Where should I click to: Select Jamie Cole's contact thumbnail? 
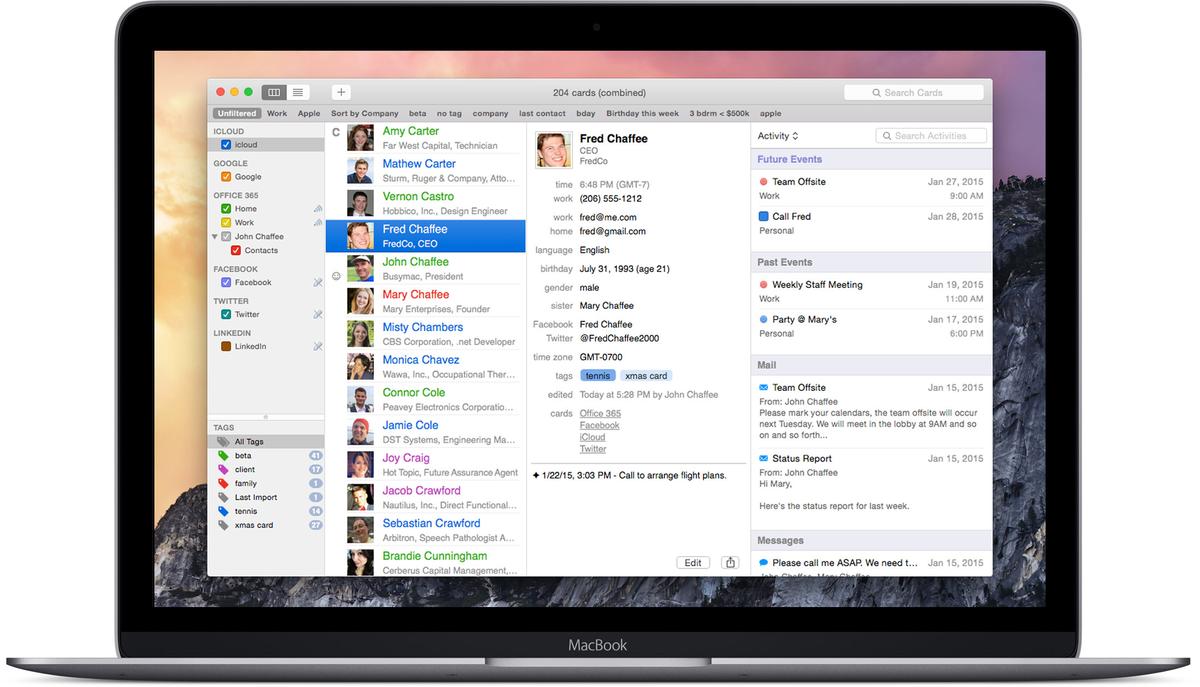point(361,432)
